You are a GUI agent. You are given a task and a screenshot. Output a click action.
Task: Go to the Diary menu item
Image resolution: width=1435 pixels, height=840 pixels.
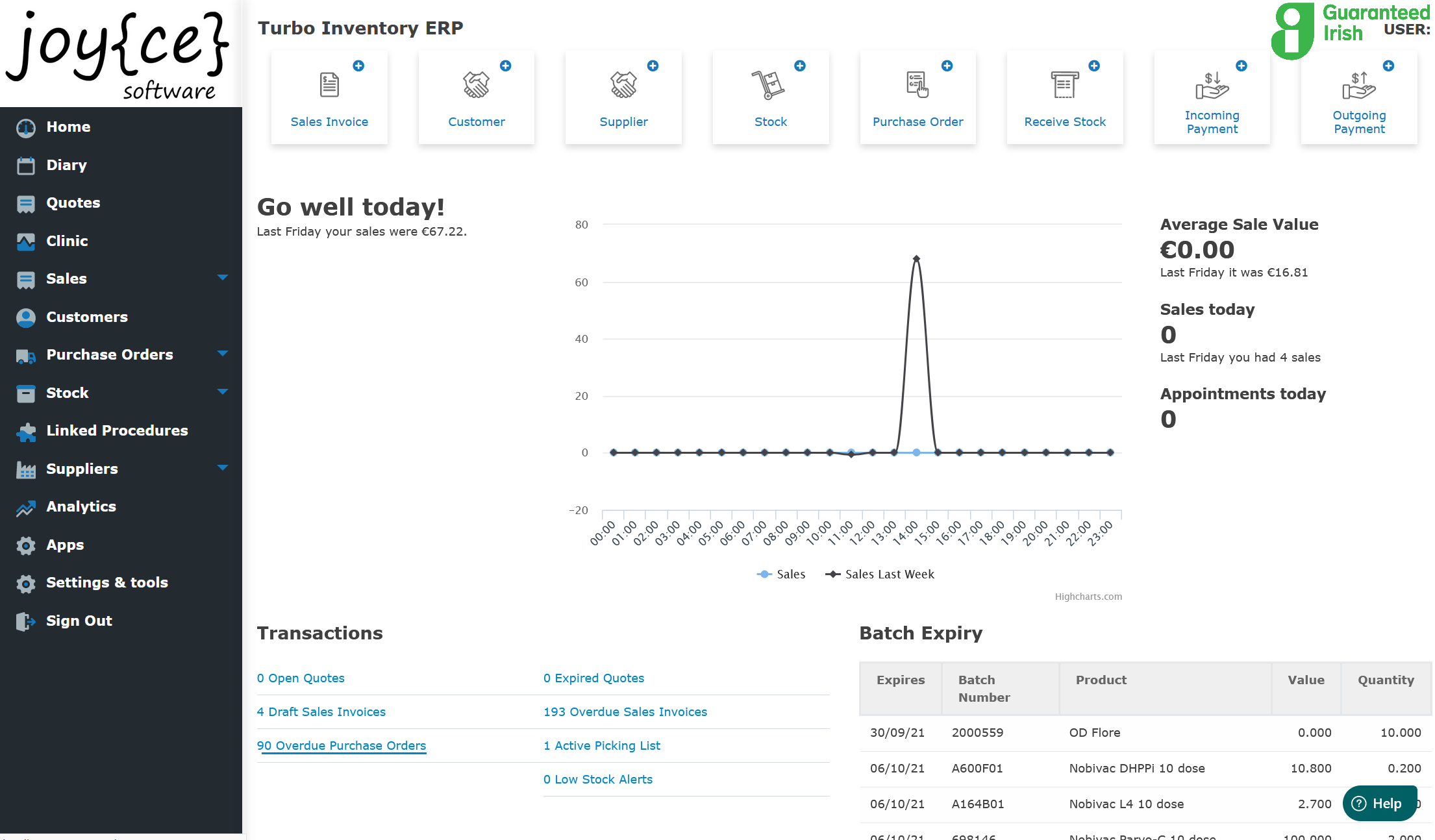point(66,165)
